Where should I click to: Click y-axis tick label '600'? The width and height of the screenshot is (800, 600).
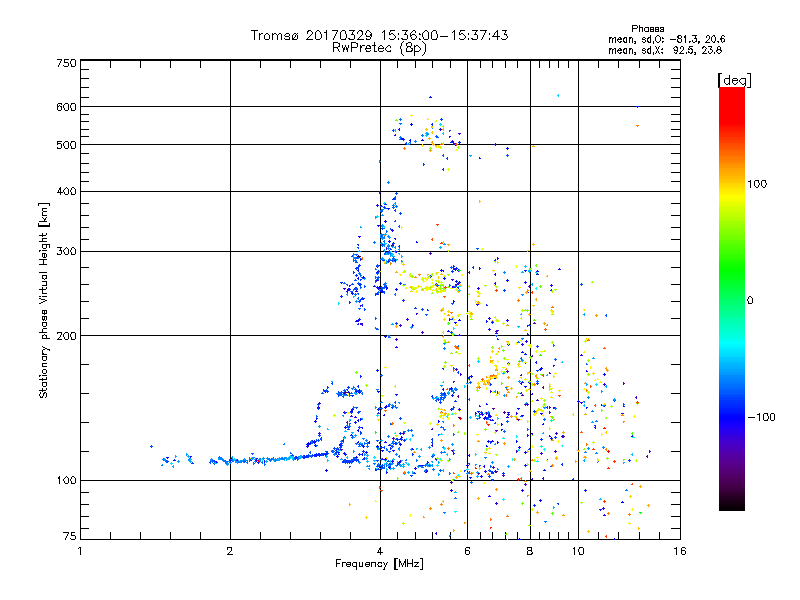[66, 107]
